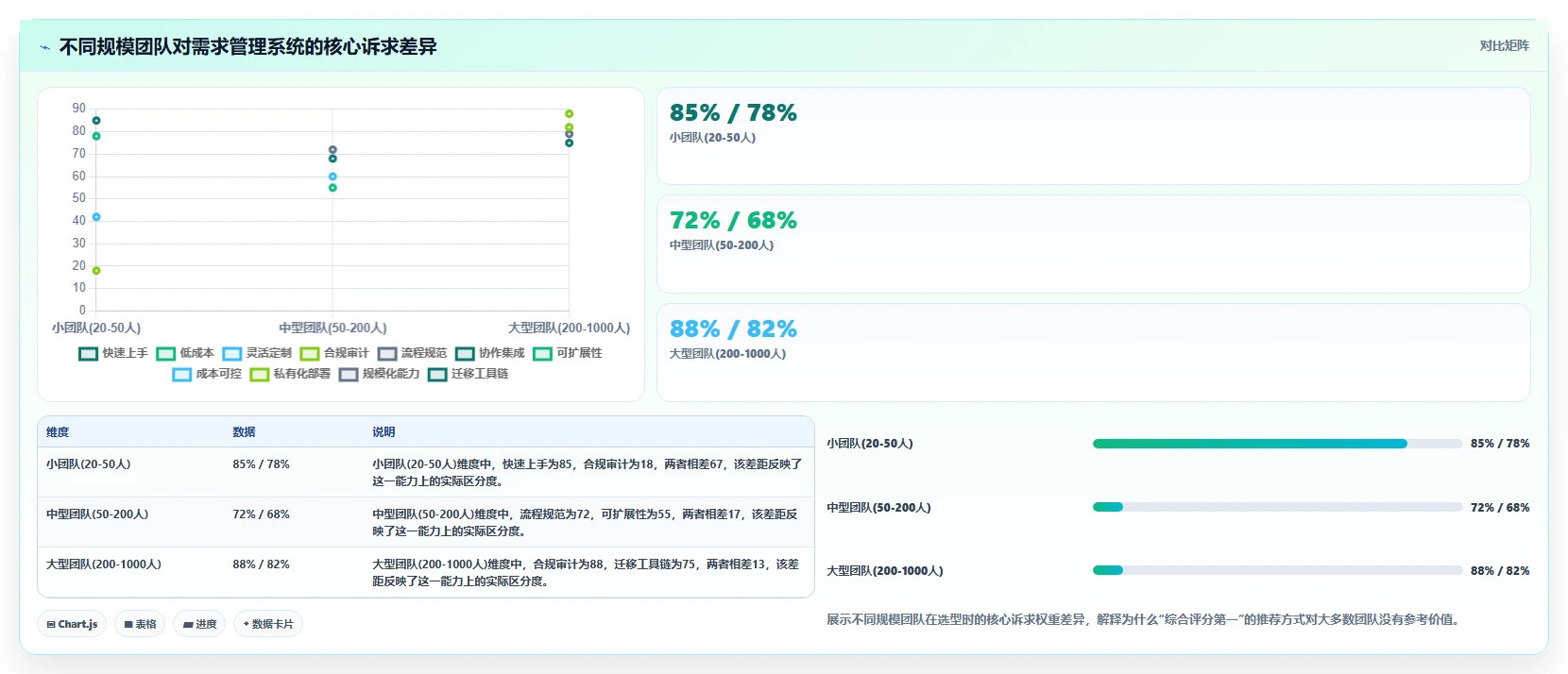Click the 数据 table column header
This screenshot has height=674, width=1568.
pyautogui.click(x=244, y=432)
